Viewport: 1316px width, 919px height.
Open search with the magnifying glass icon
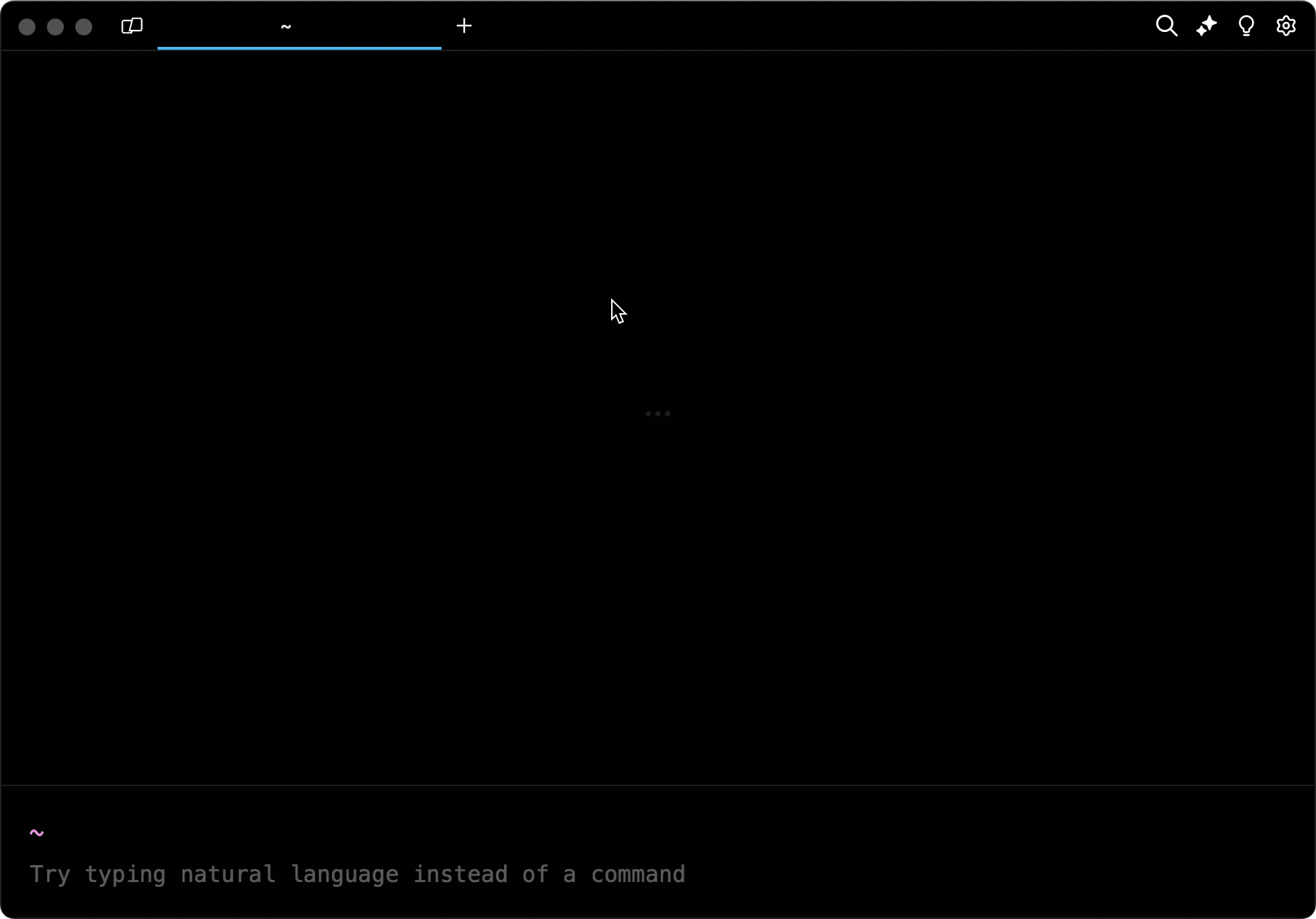[1166, 26]
